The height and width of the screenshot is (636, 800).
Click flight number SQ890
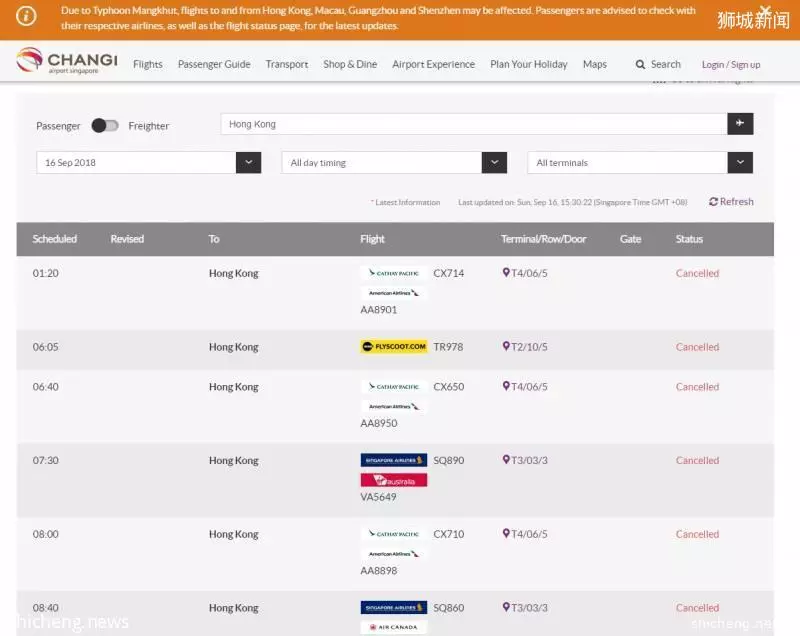click(x=449, y=460)
